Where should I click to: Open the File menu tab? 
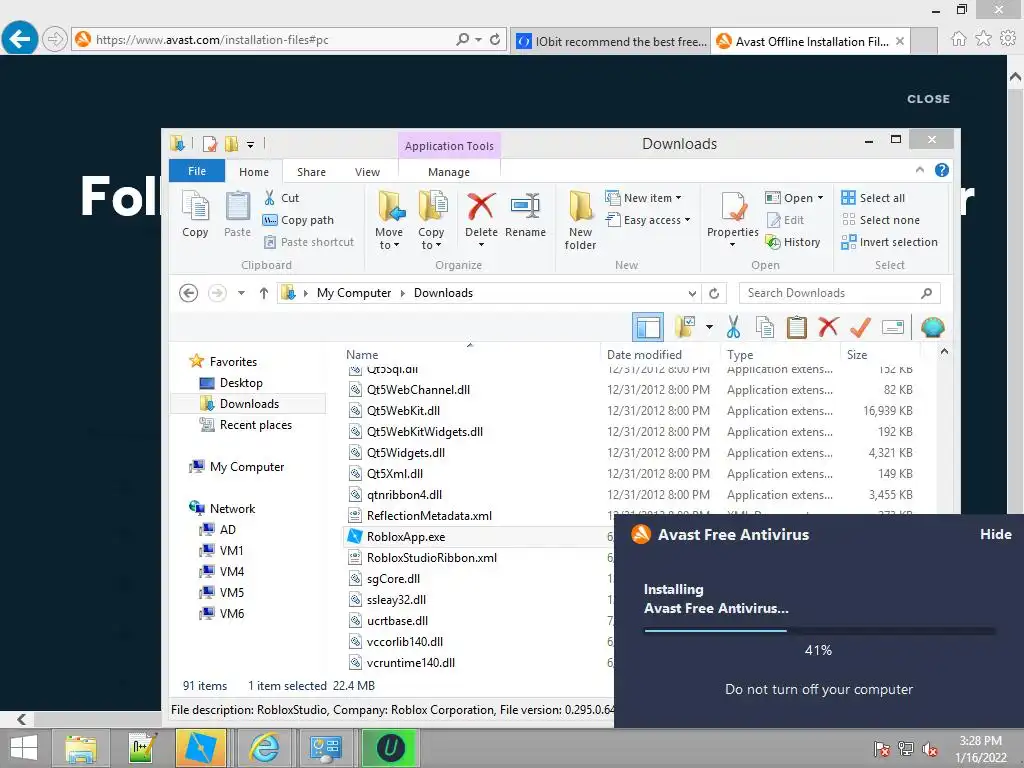coord(197,171)
